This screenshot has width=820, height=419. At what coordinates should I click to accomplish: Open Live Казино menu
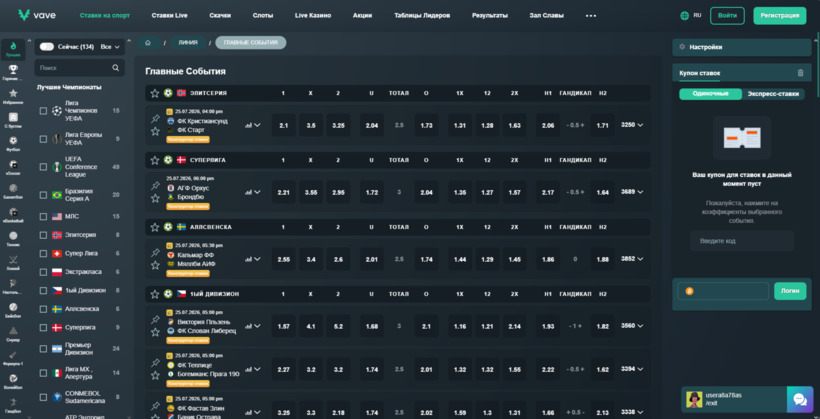tap(313, 16)
